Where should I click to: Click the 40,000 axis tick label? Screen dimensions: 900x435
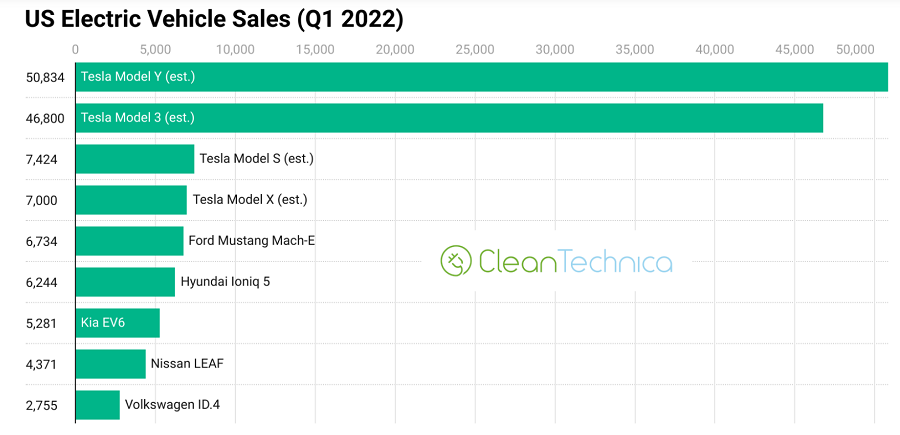point(715,49)
